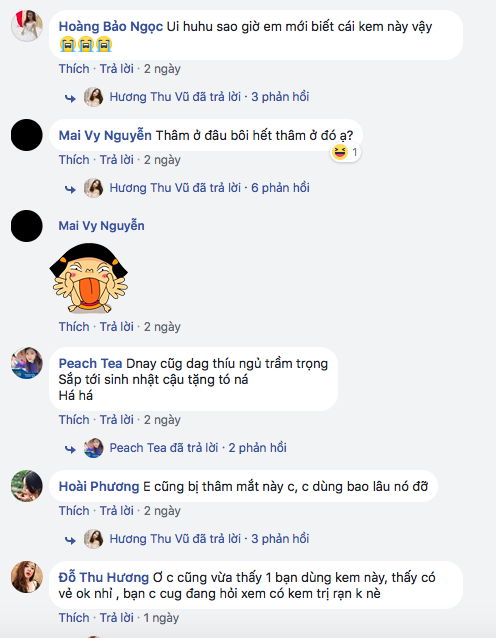Open Hoài Phương's profile picture

27,486
